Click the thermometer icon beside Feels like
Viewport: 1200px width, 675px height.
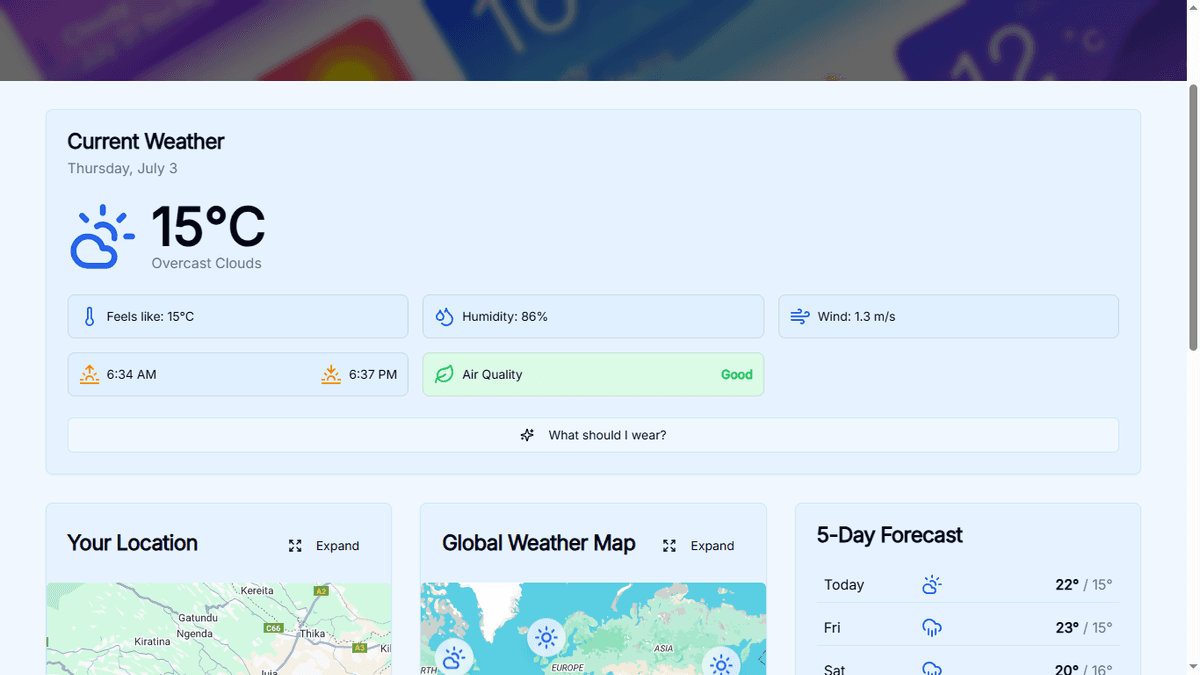tap(89, 317)
